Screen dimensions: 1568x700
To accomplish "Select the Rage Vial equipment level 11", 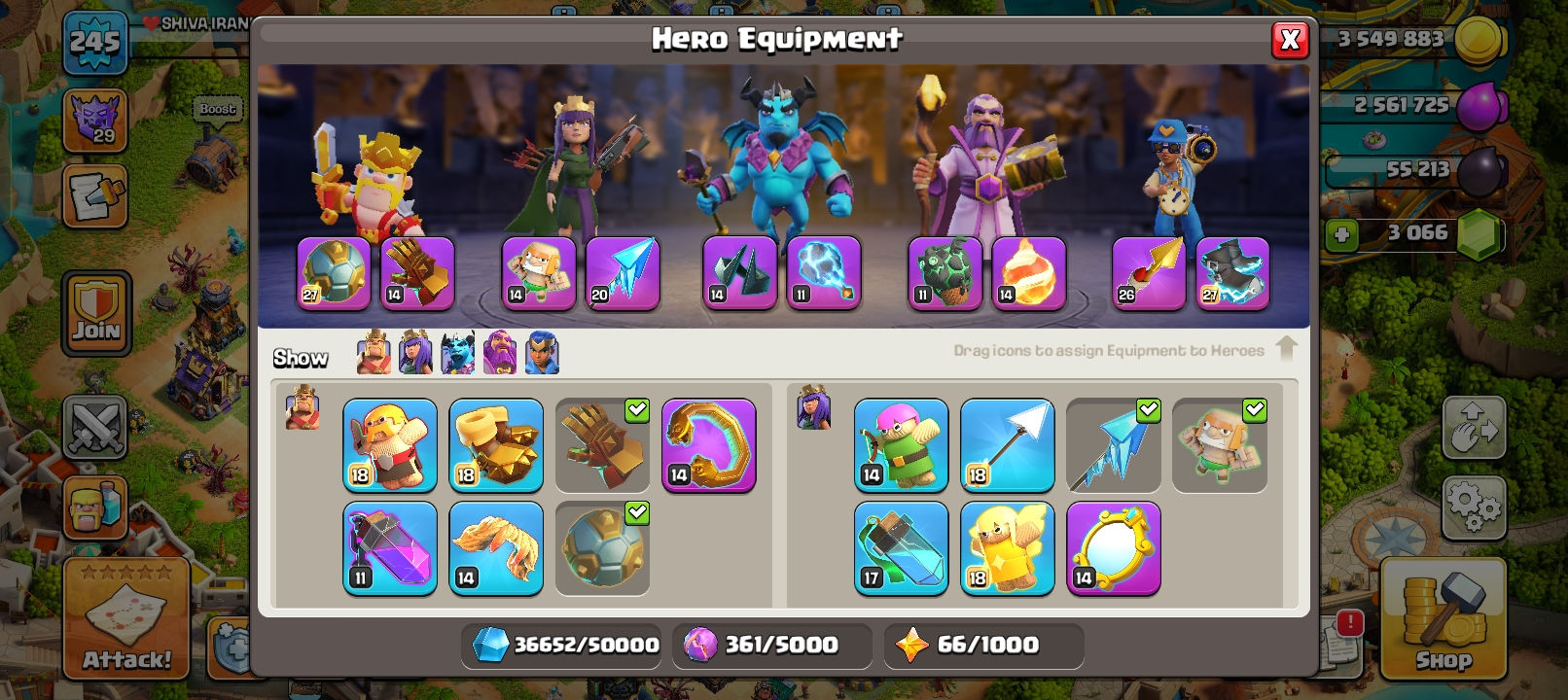I will (x=390, y=548).
